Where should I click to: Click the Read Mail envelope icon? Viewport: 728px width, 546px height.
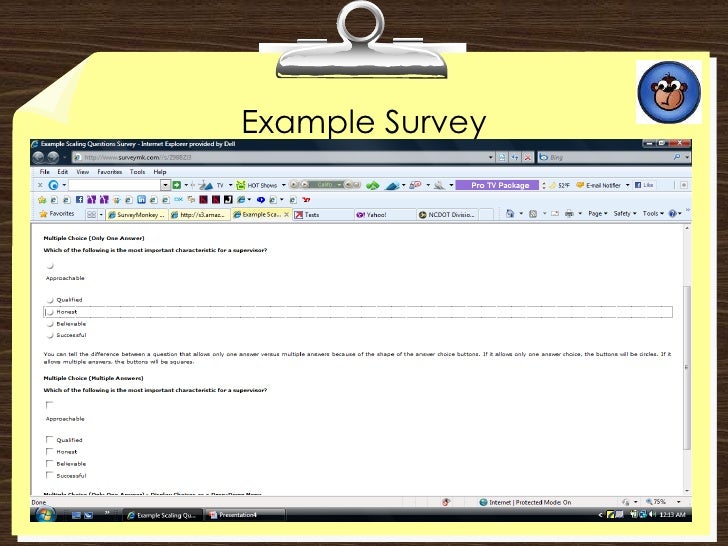(555, 214)
